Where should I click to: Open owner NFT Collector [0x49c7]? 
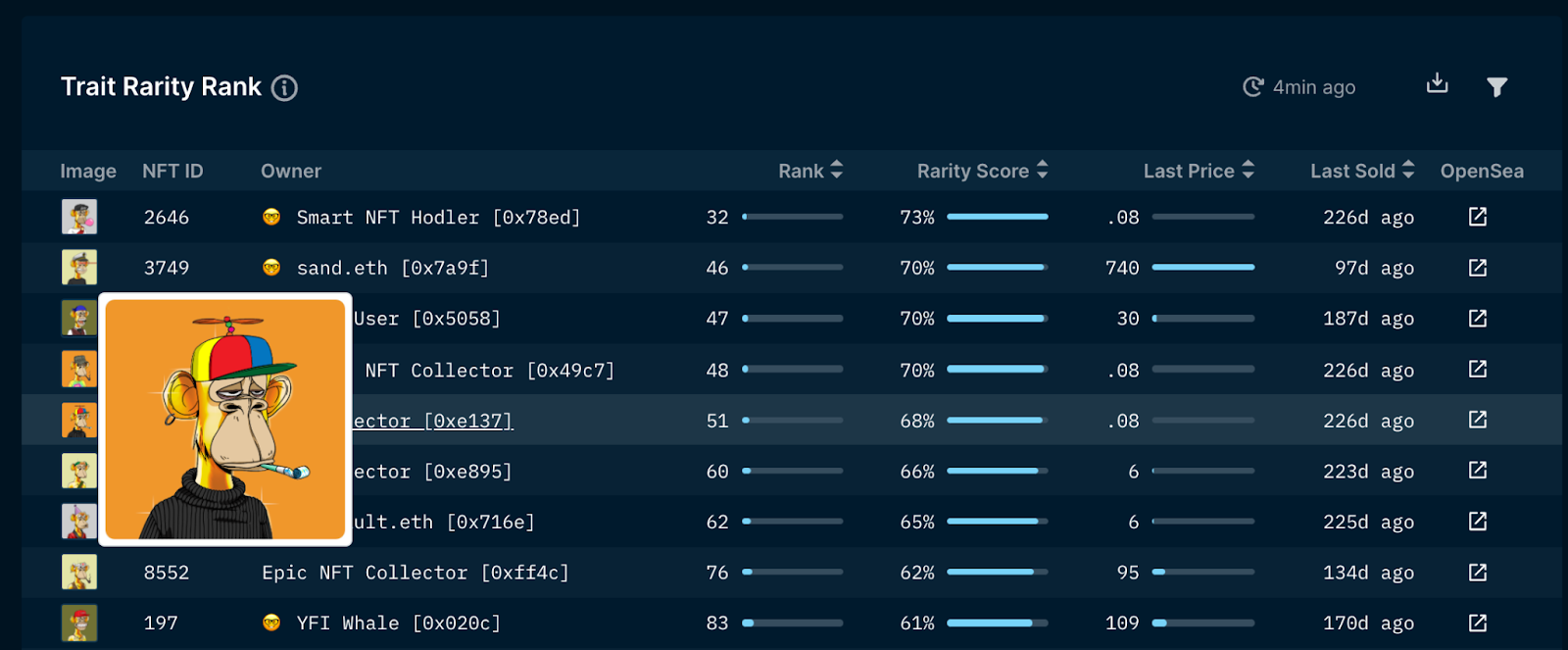tap(490, 371)
